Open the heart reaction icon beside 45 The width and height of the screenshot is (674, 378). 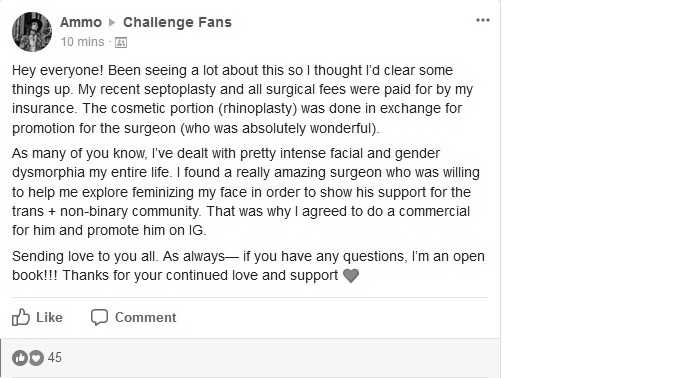point(36,357)
